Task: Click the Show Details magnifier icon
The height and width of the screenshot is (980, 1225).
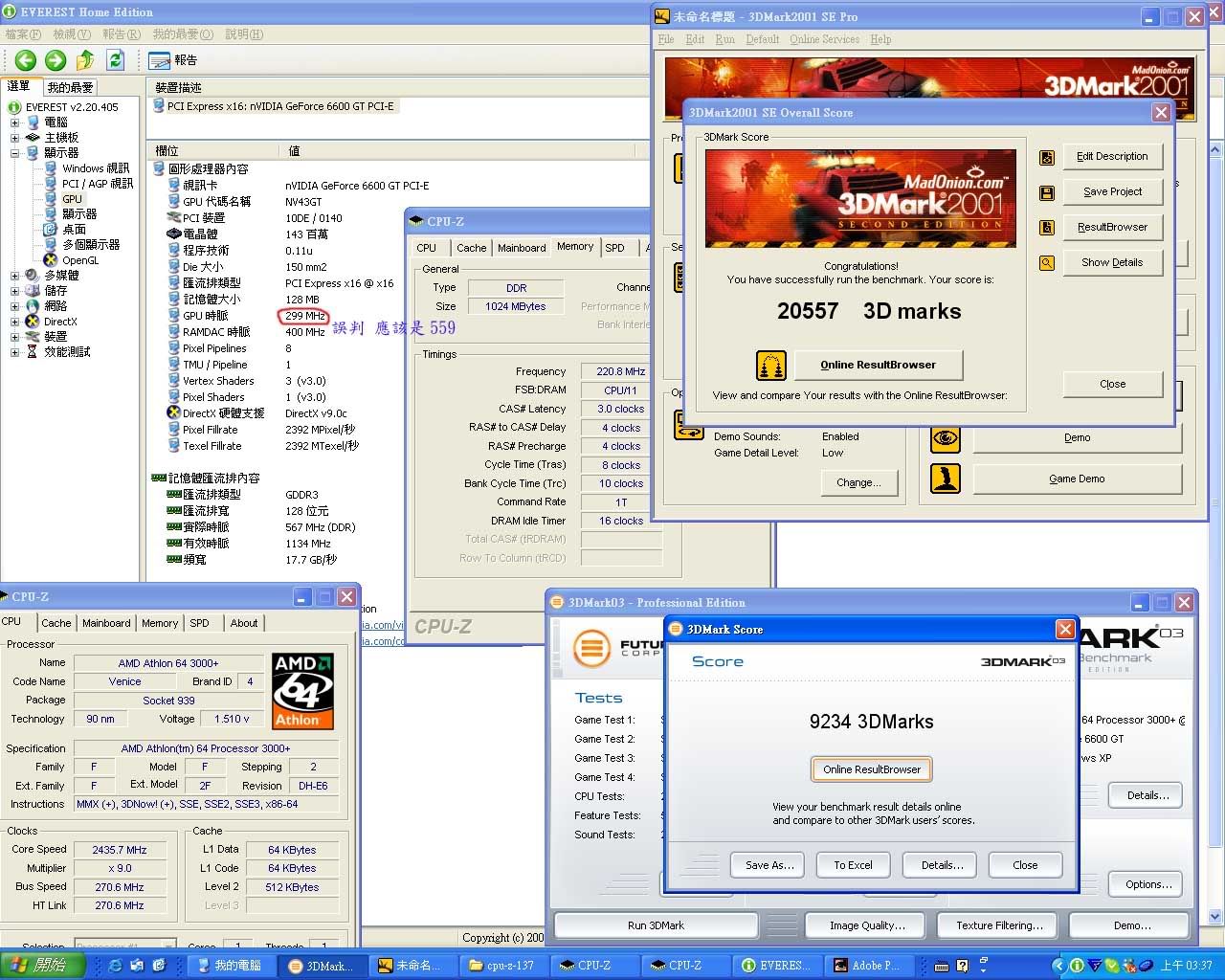Action: (1047, 262)
